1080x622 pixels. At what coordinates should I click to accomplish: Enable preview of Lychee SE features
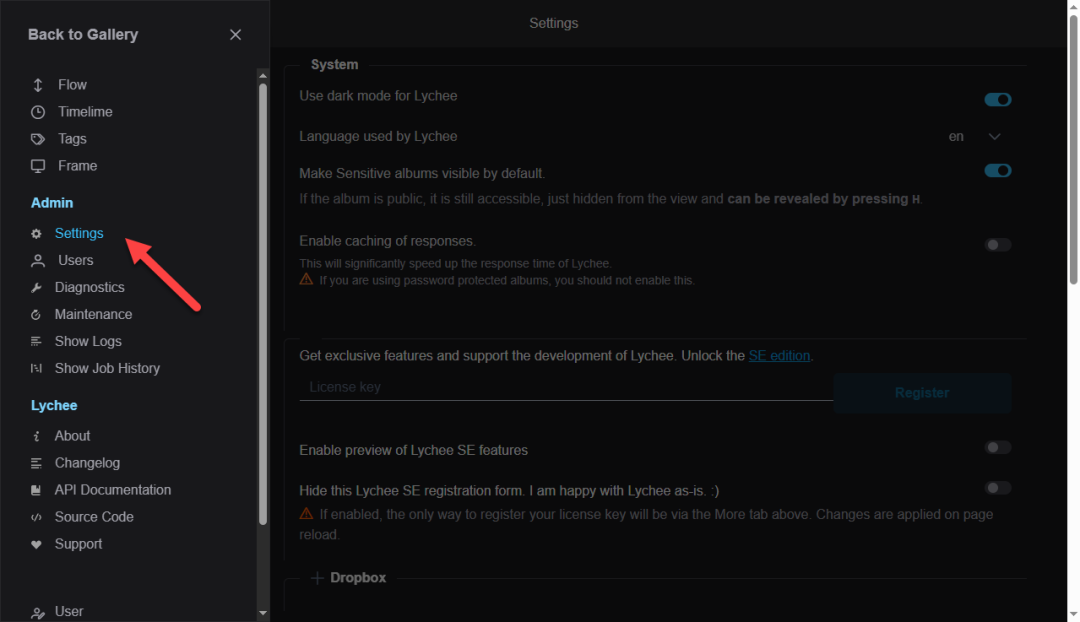[x=997, y=448]
